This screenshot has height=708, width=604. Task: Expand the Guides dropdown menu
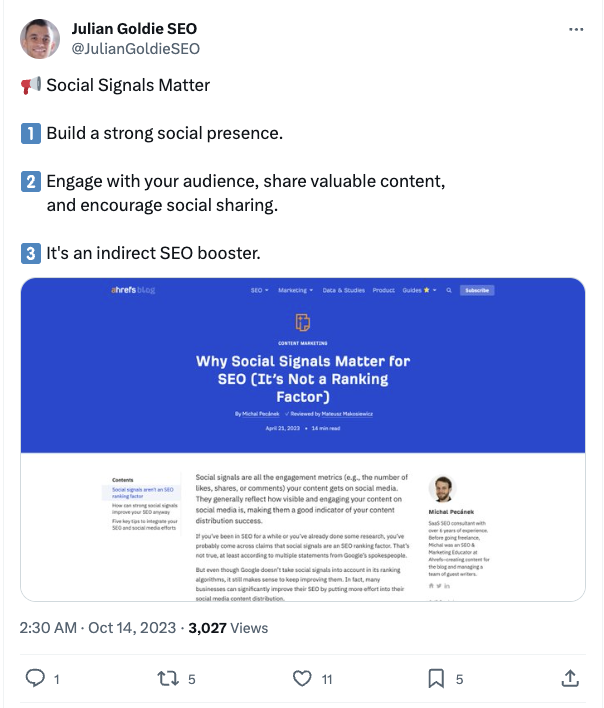tap(419, 290)
